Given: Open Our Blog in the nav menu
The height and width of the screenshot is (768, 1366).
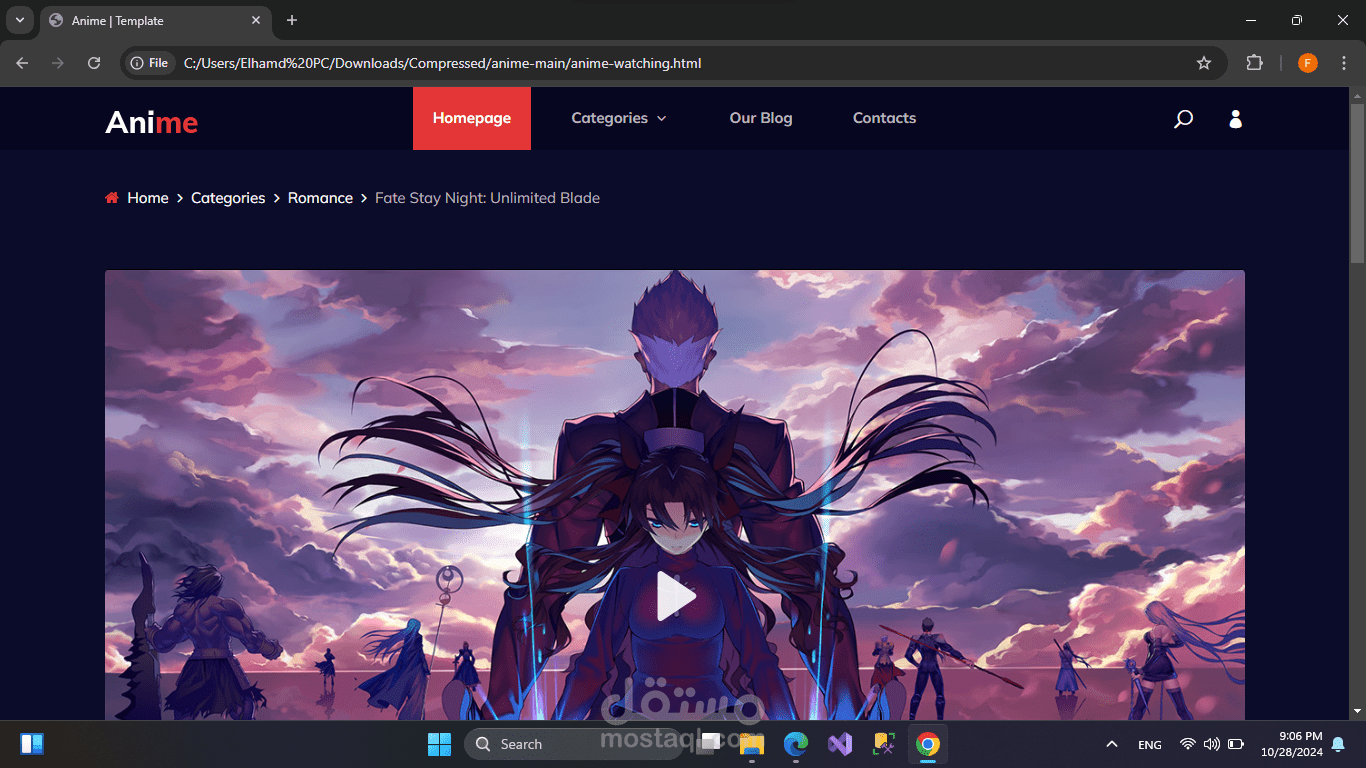Looking at the screenshot, I should (761, 118).
